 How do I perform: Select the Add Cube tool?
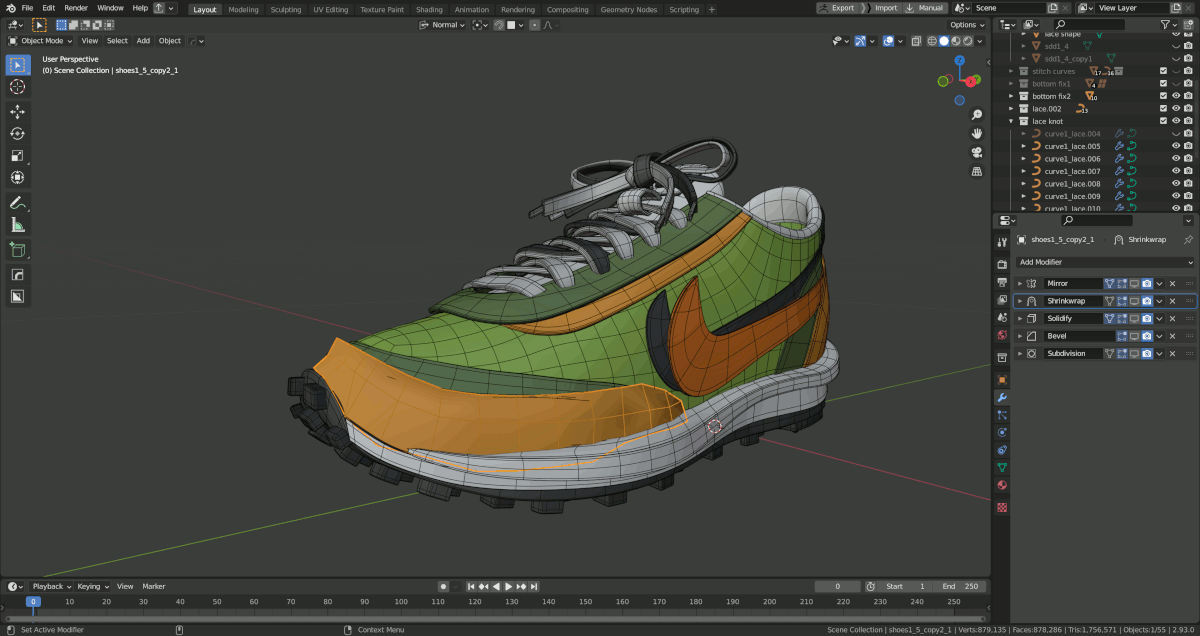[17, 250]
